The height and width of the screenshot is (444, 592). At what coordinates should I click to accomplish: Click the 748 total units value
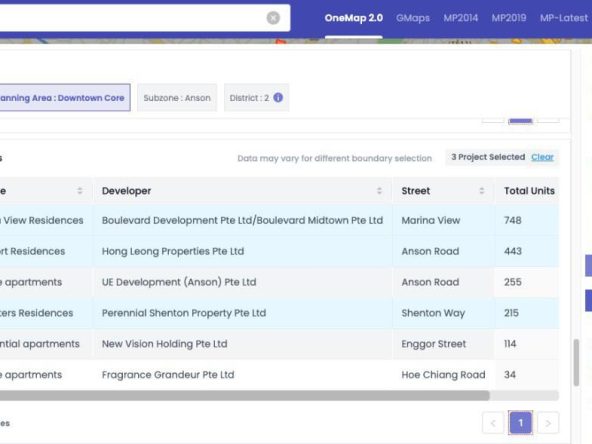coord(513,220)
